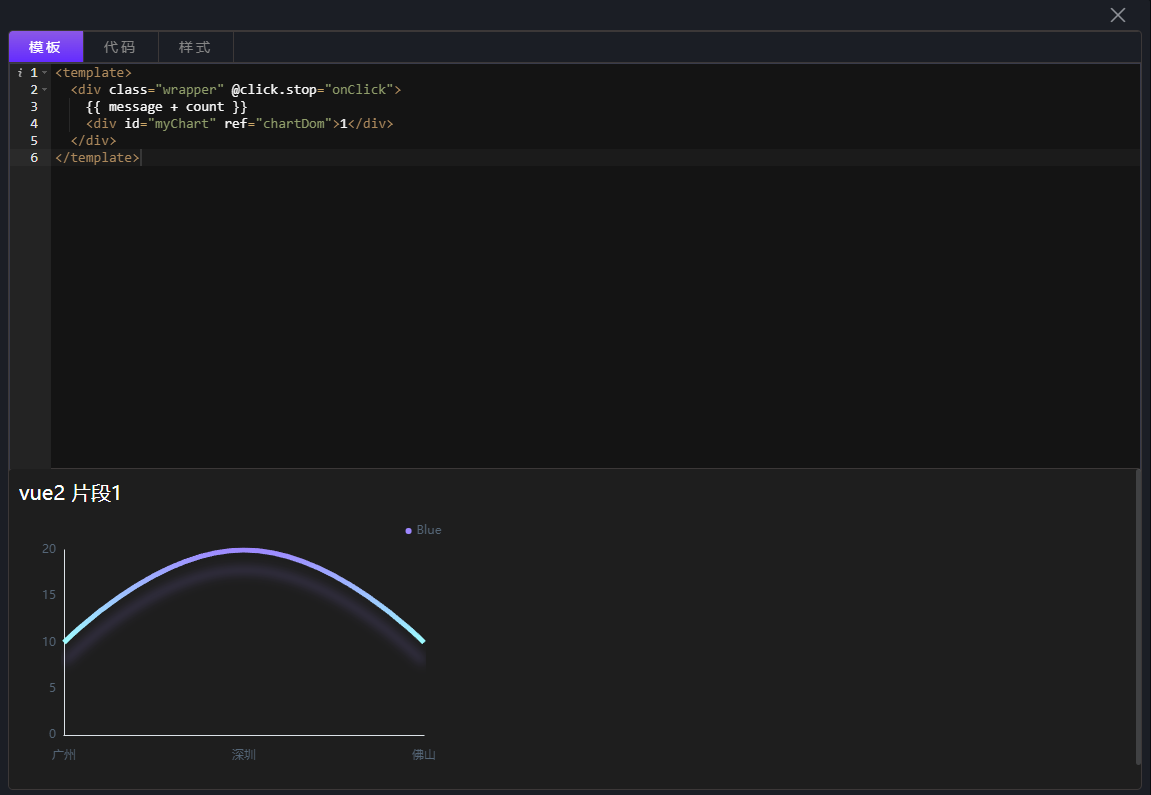Switch to the 模板 tab
This screenshot has width=1151, height=795.
[x=46, y=47]
